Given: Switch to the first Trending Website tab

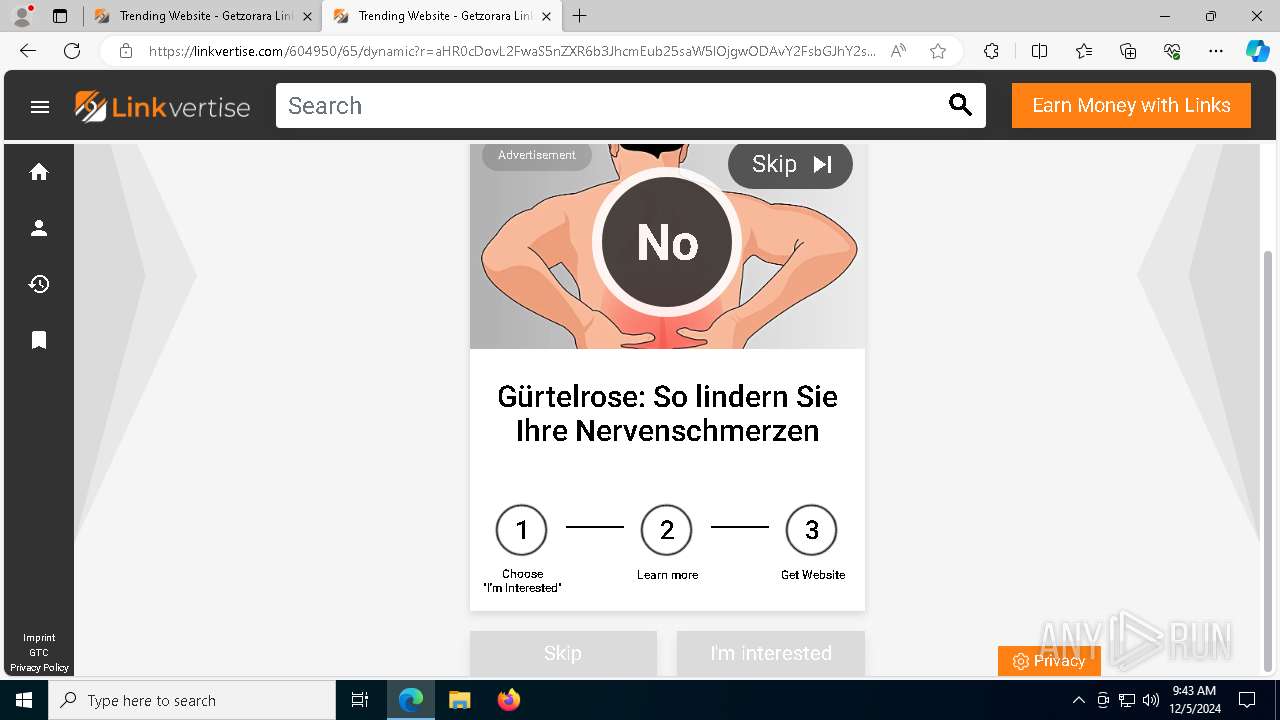Looking at the screenshot, I should coord(203,16).
